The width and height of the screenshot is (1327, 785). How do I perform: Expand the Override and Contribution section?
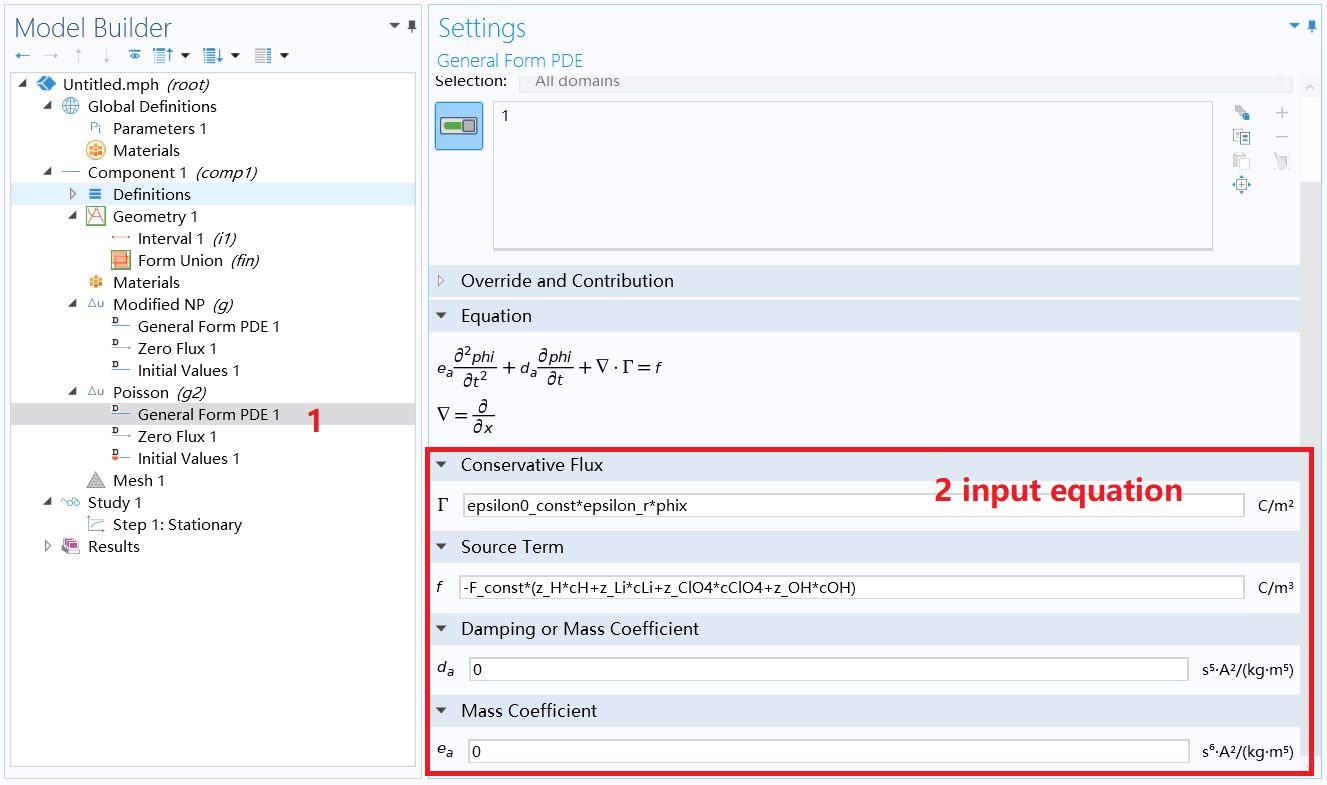[x=442, y=281]
